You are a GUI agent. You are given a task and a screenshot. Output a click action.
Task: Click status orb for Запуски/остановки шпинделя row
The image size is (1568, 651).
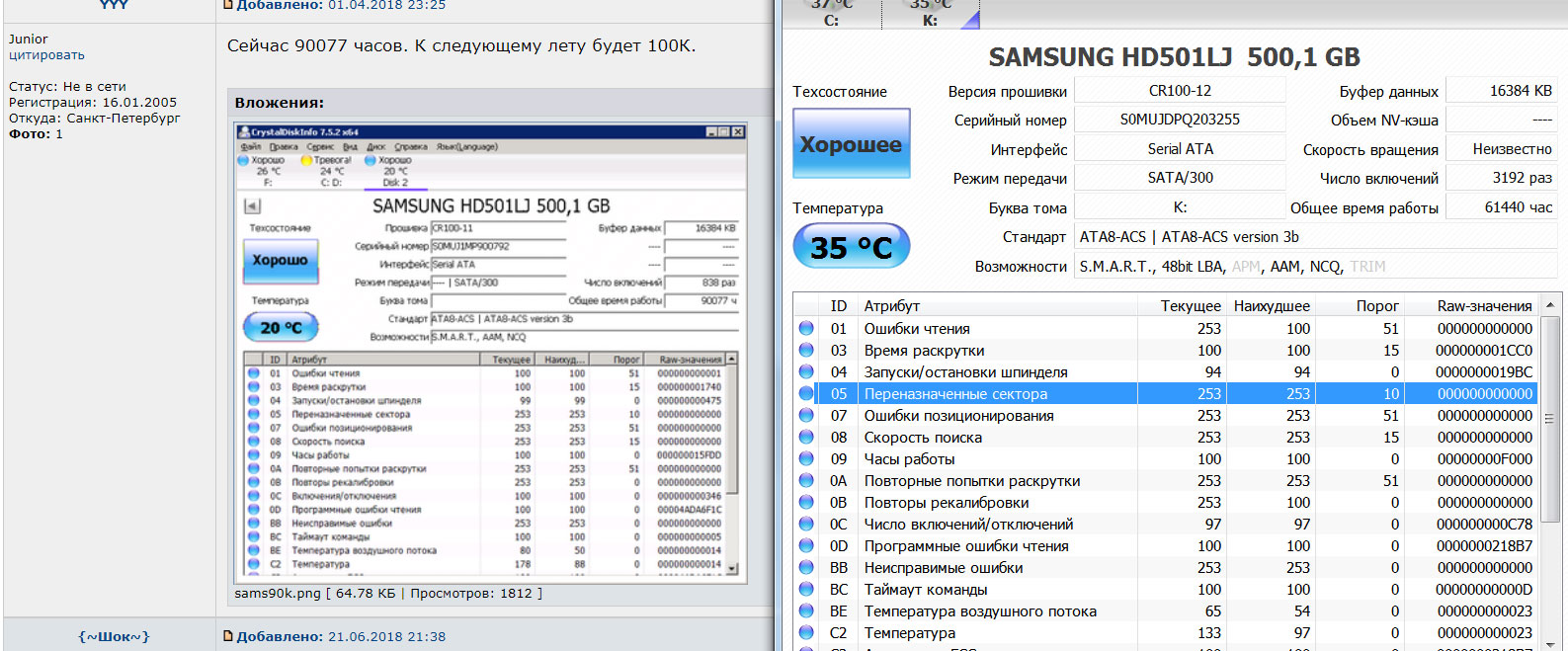[806, 371]
